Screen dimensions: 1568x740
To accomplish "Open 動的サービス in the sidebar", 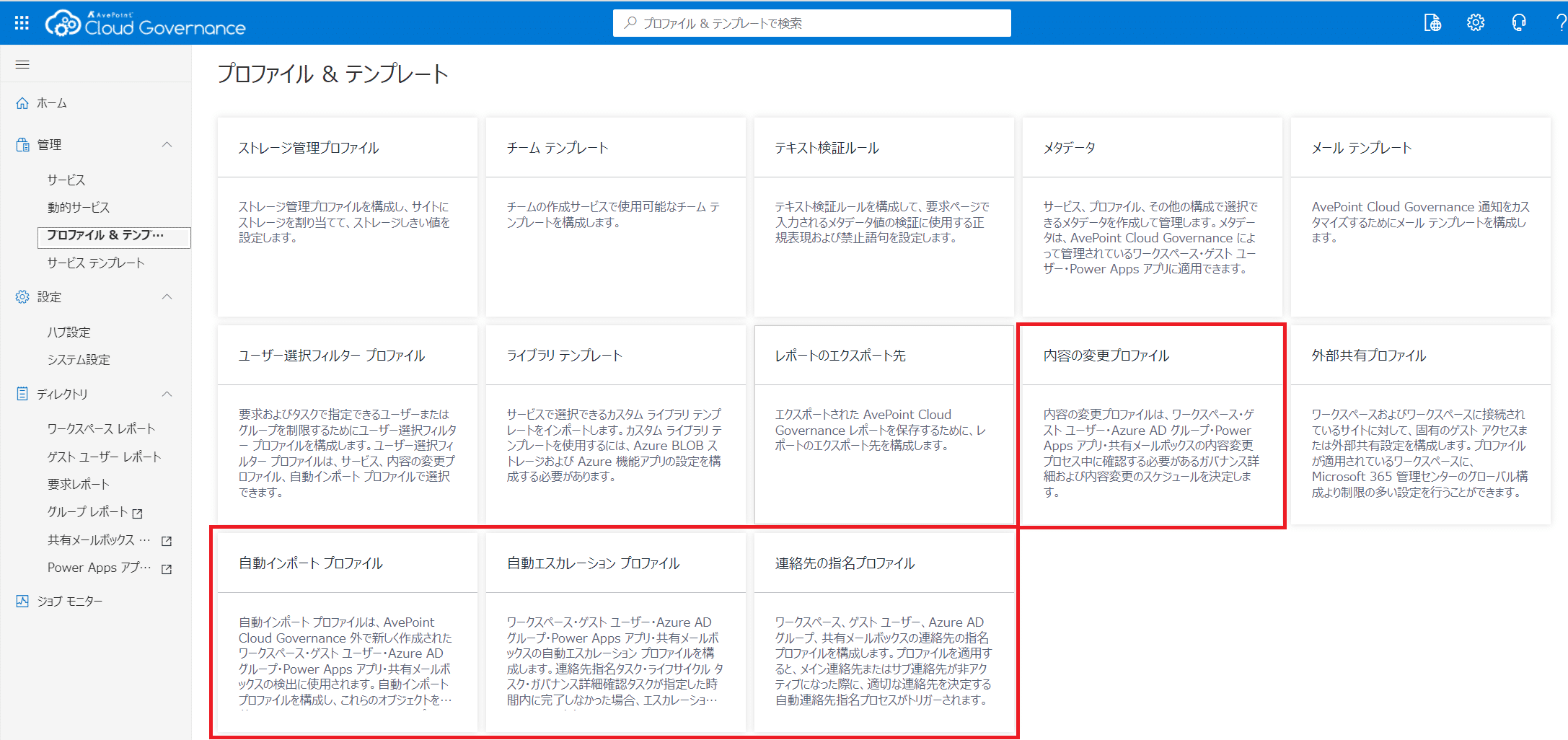I will coord(79,207).
